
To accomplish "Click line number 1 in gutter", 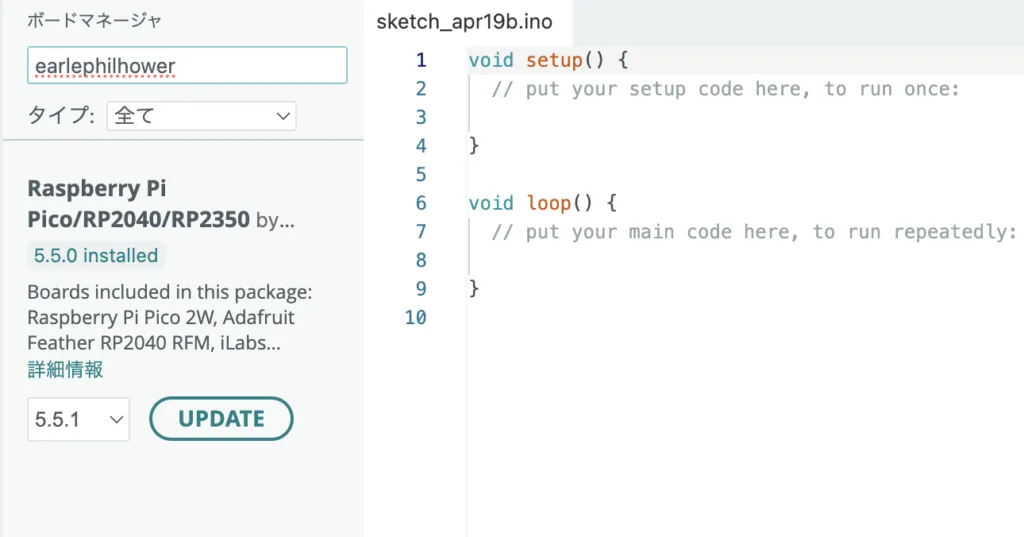I will pos(421,60).
